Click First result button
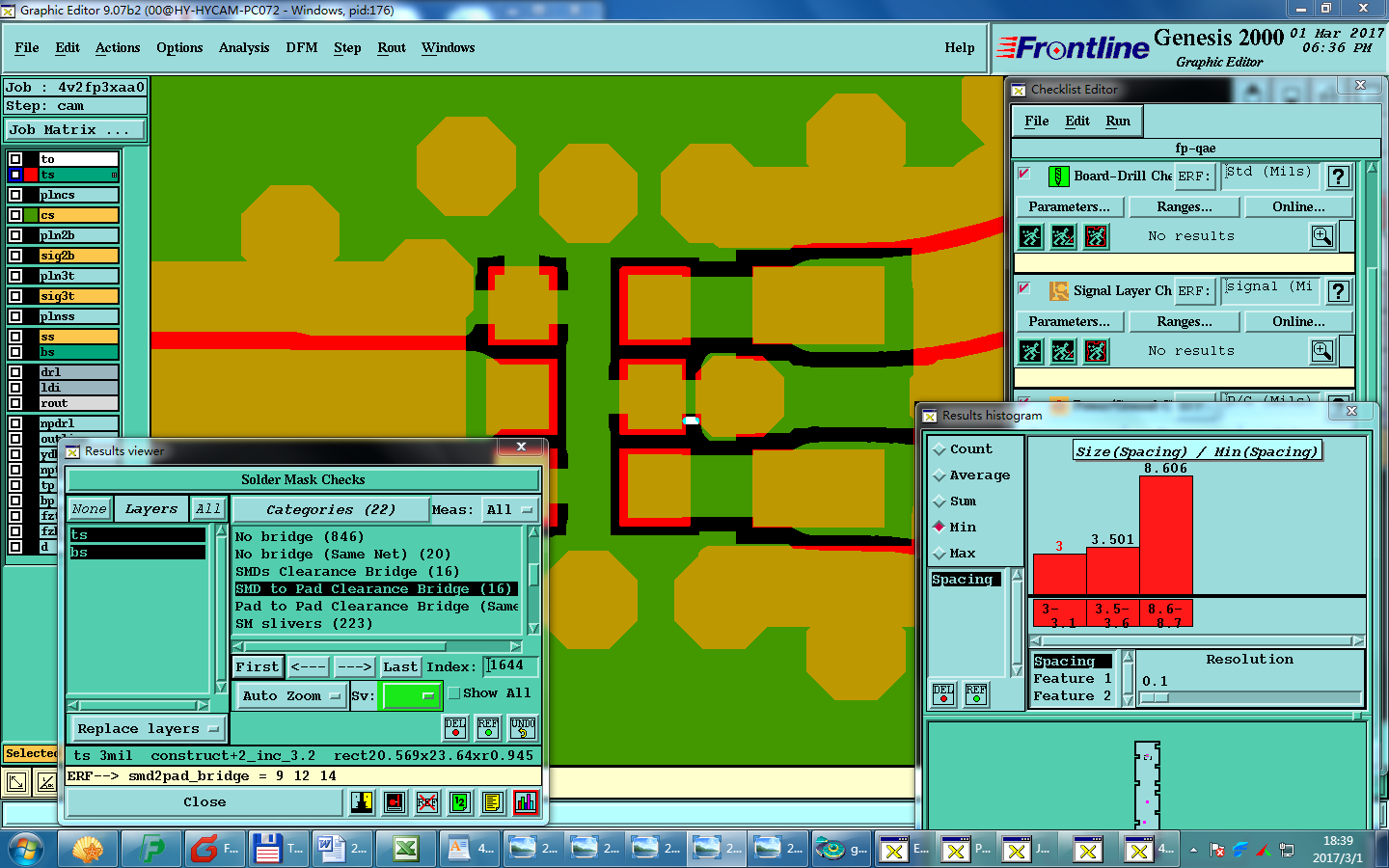Image resolution: width=1389 pixels, height=868 pixels. pos(258,666)
